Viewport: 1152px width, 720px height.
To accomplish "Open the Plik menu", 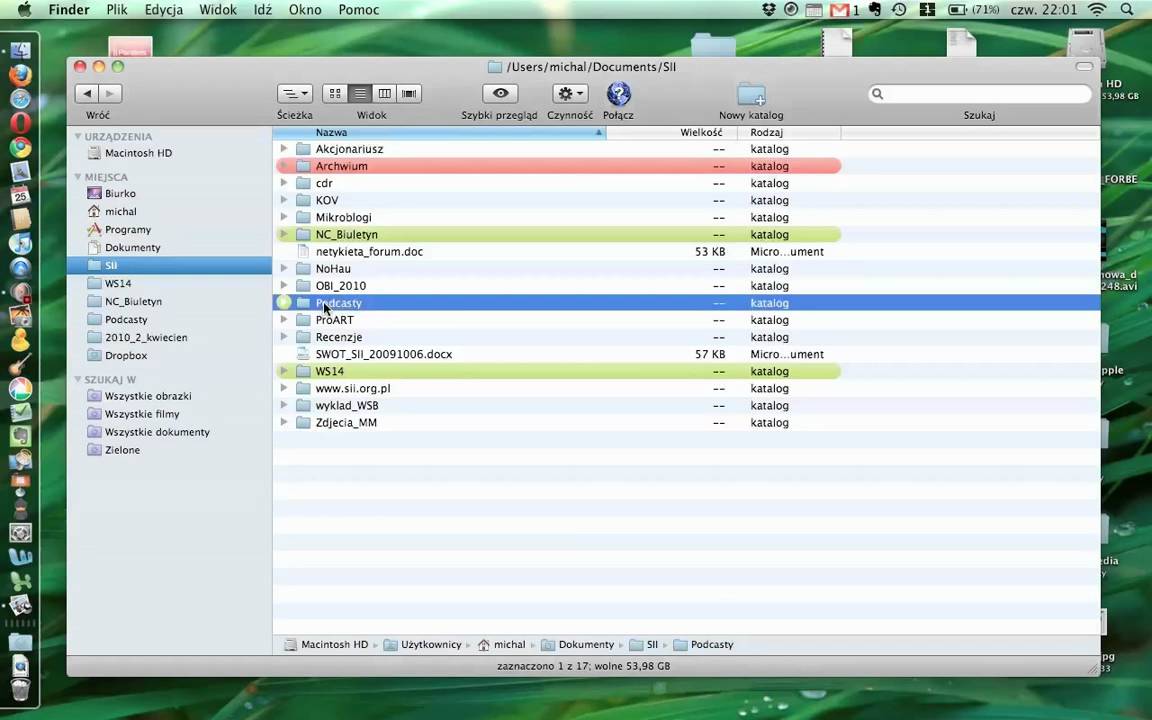I will coord(117,10).
